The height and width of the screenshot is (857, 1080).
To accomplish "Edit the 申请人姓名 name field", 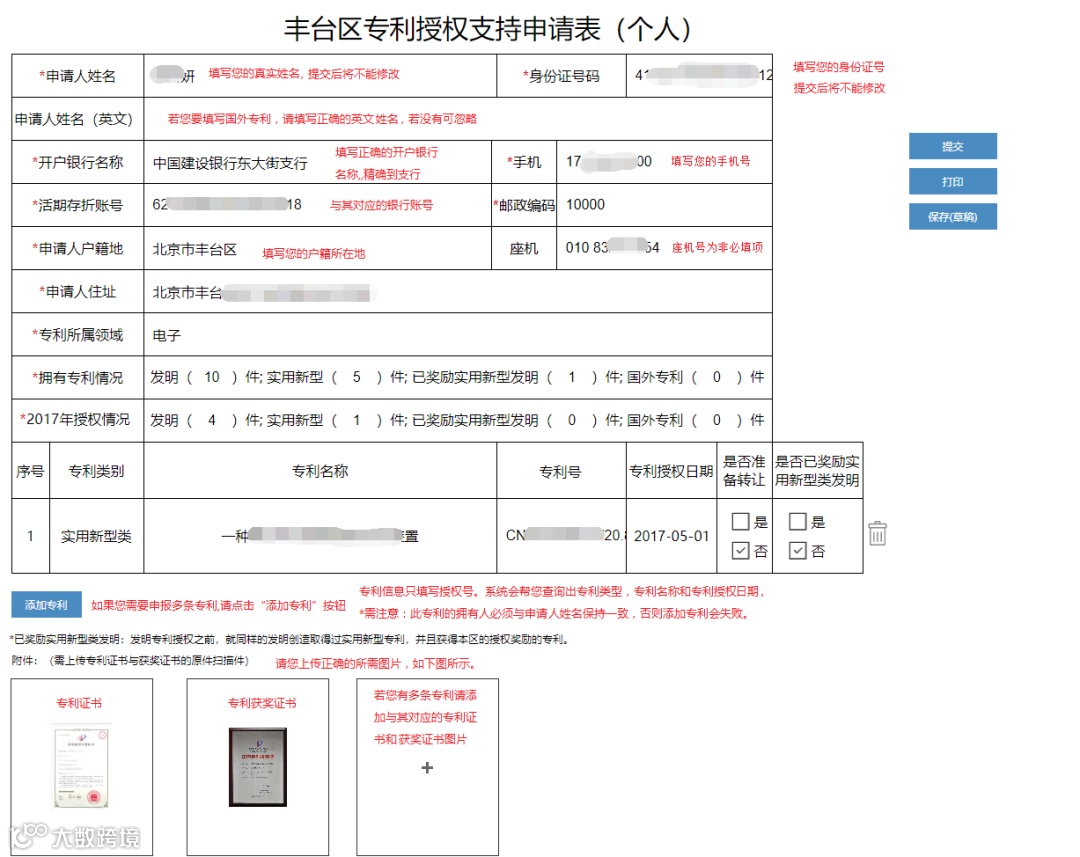I will pyautogui.click(x=320, y=76).
